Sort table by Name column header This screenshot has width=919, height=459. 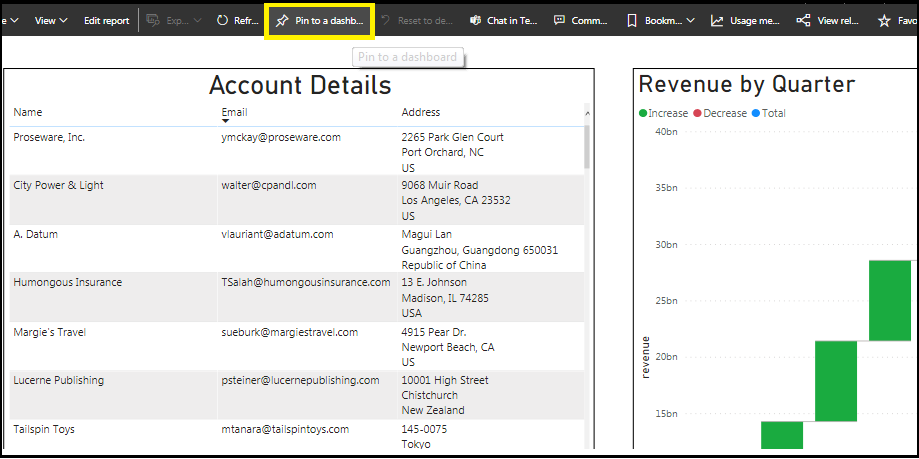(x=28, y=112)
